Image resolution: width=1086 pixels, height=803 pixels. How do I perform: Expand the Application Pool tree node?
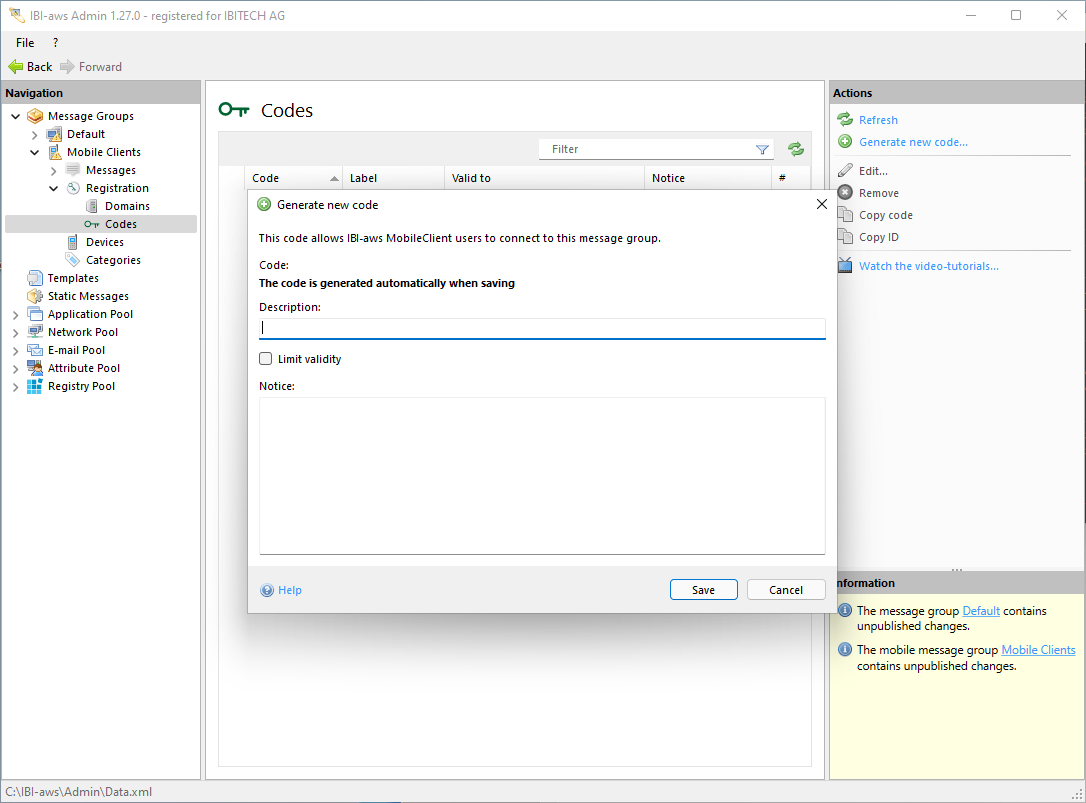coord(15,314)
